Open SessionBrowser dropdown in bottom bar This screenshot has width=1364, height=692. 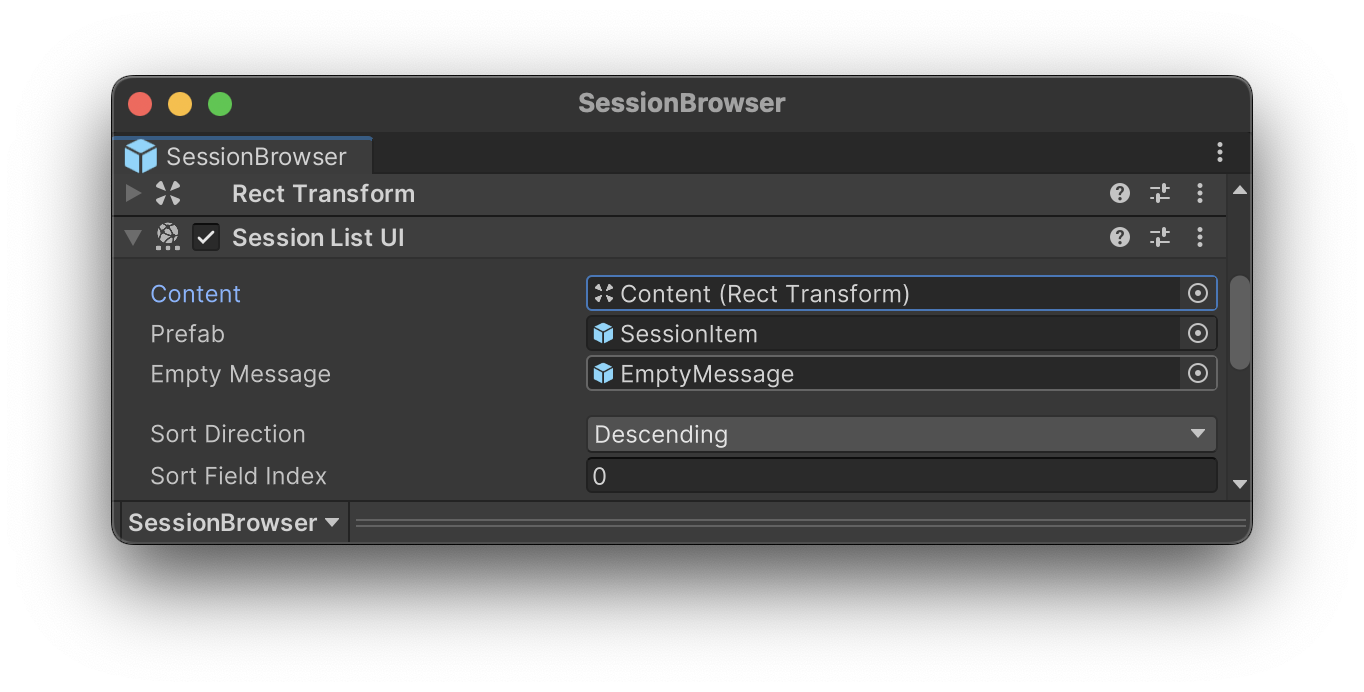234,522
